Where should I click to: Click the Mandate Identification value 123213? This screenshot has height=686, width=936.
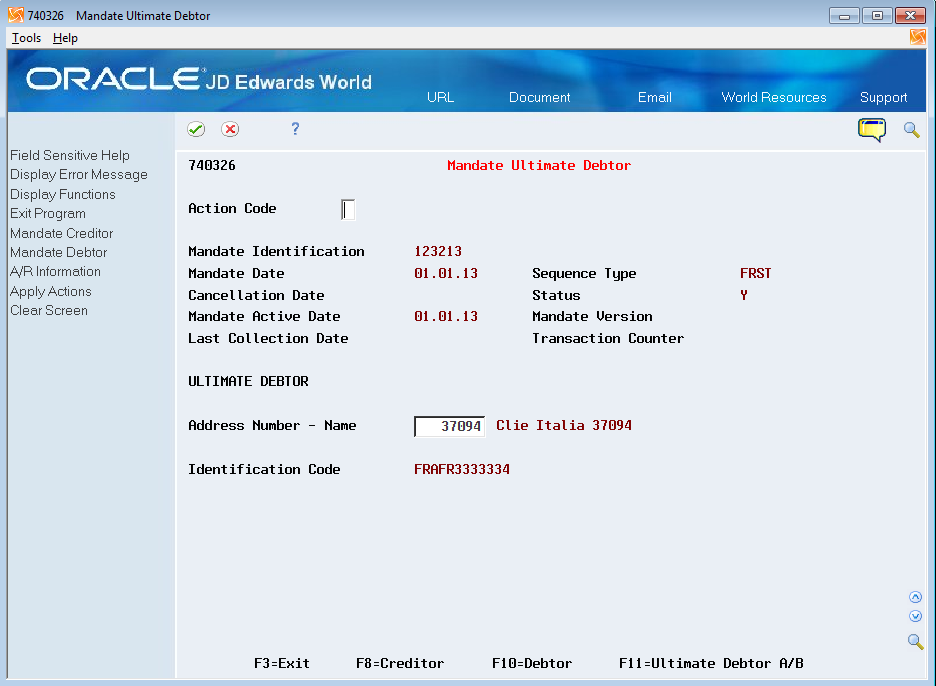pos(438,251)
